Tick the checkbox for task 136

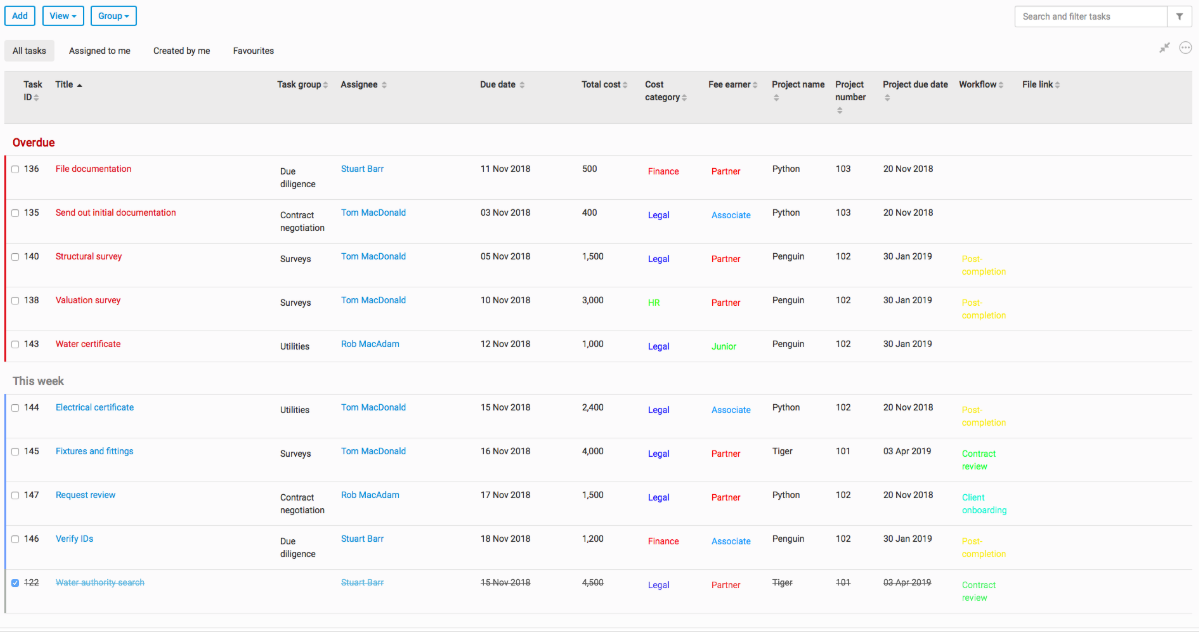[15, 170]
